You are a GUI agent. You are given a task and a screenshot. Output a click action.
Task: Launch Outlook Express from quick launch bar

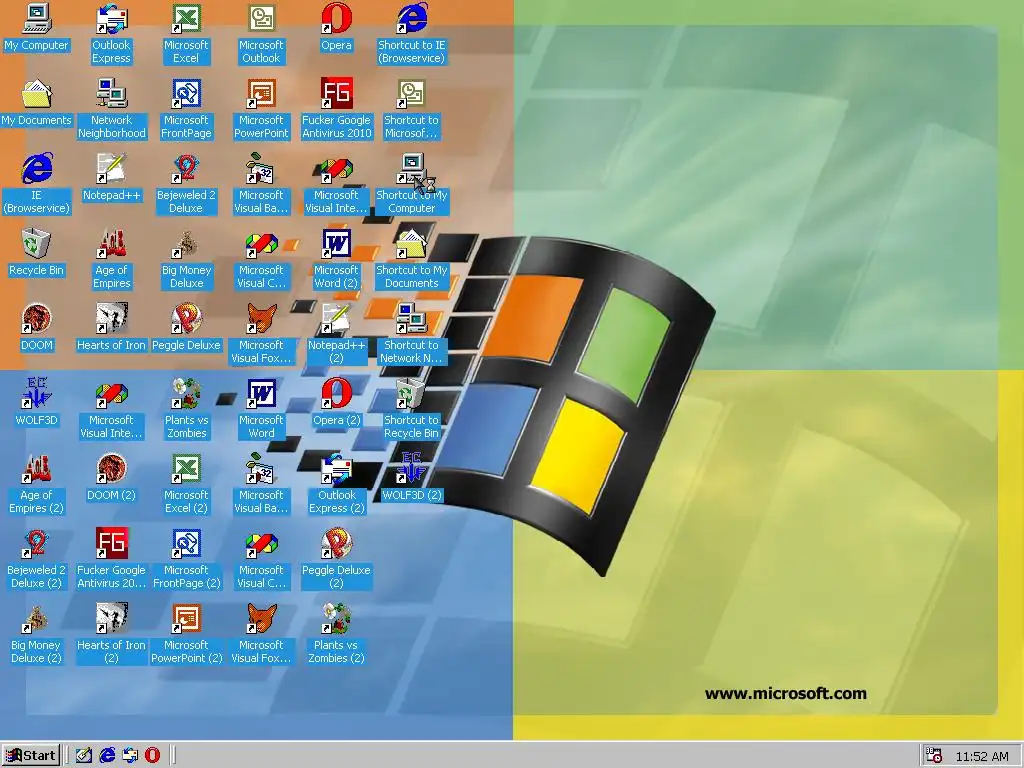130,756
